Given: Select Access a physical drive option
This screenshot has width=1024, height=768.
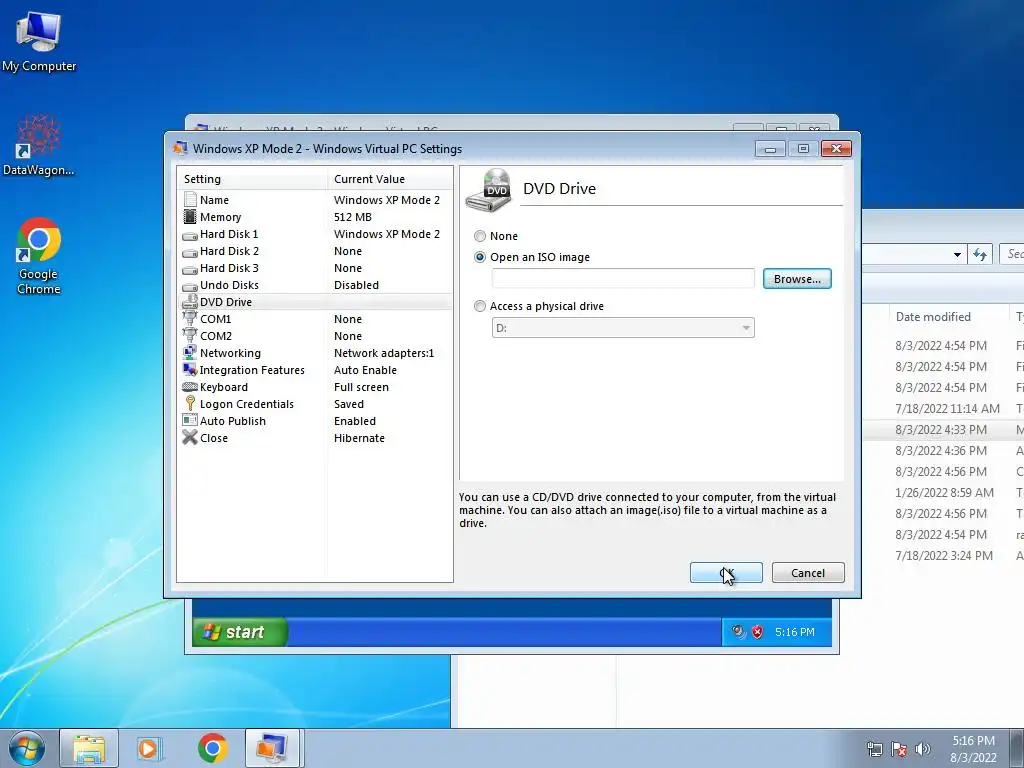Looking at the screenshot, I should 480,306.
